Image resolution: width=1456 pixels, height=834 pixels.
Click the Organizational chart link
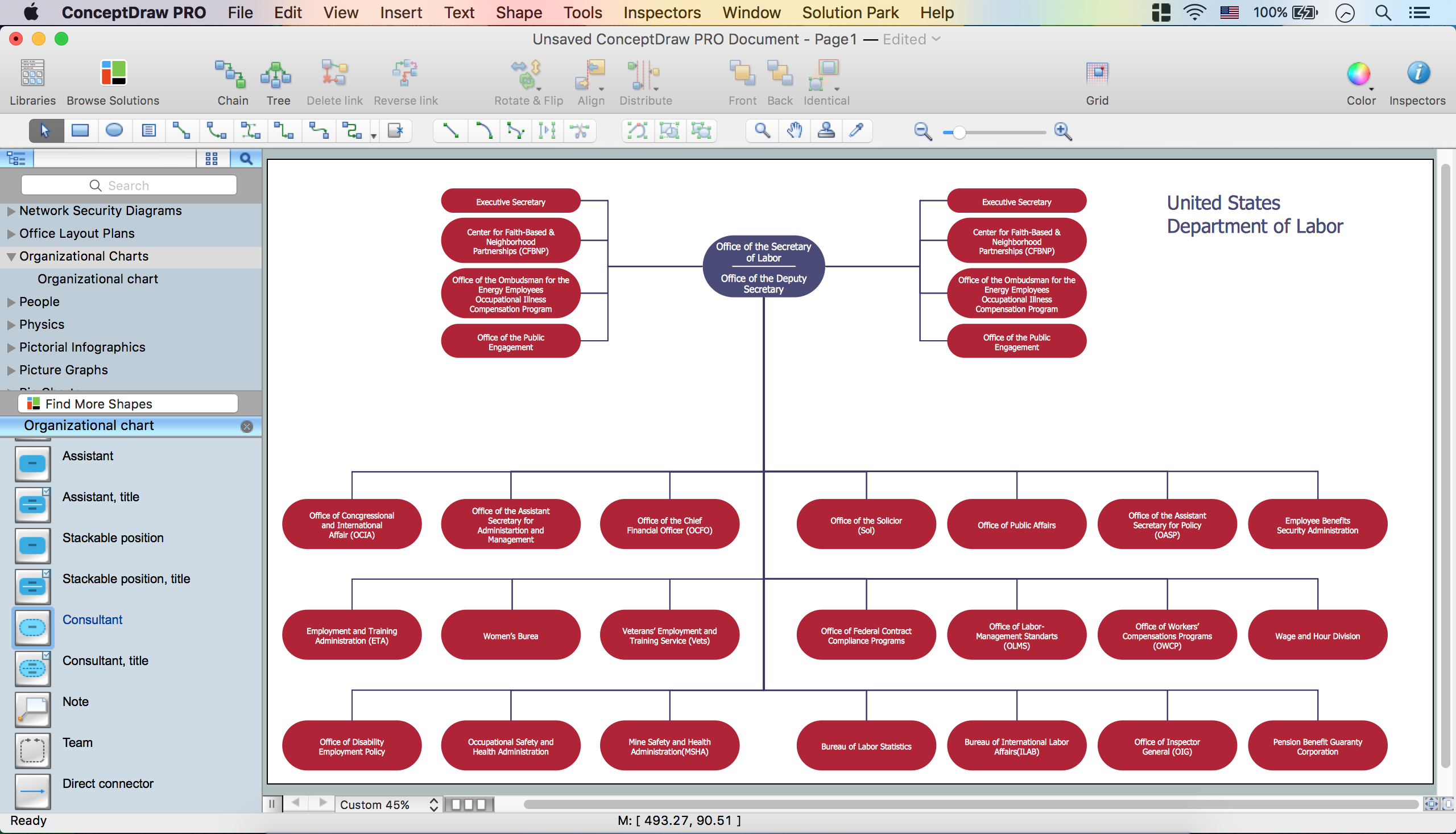pyautogui.click(x=98, y=278)
